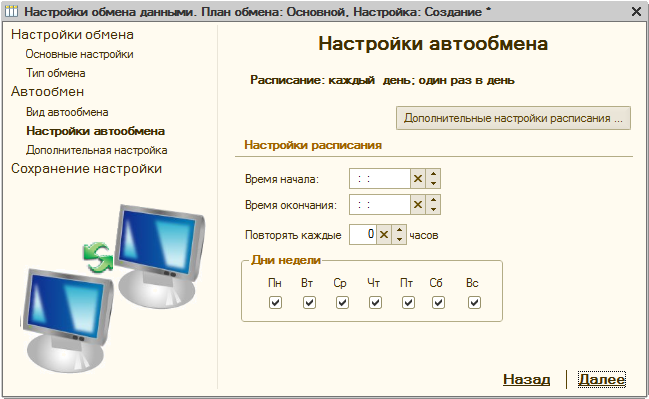Open Дополнительная настройка step

click(x=96, y=150)
